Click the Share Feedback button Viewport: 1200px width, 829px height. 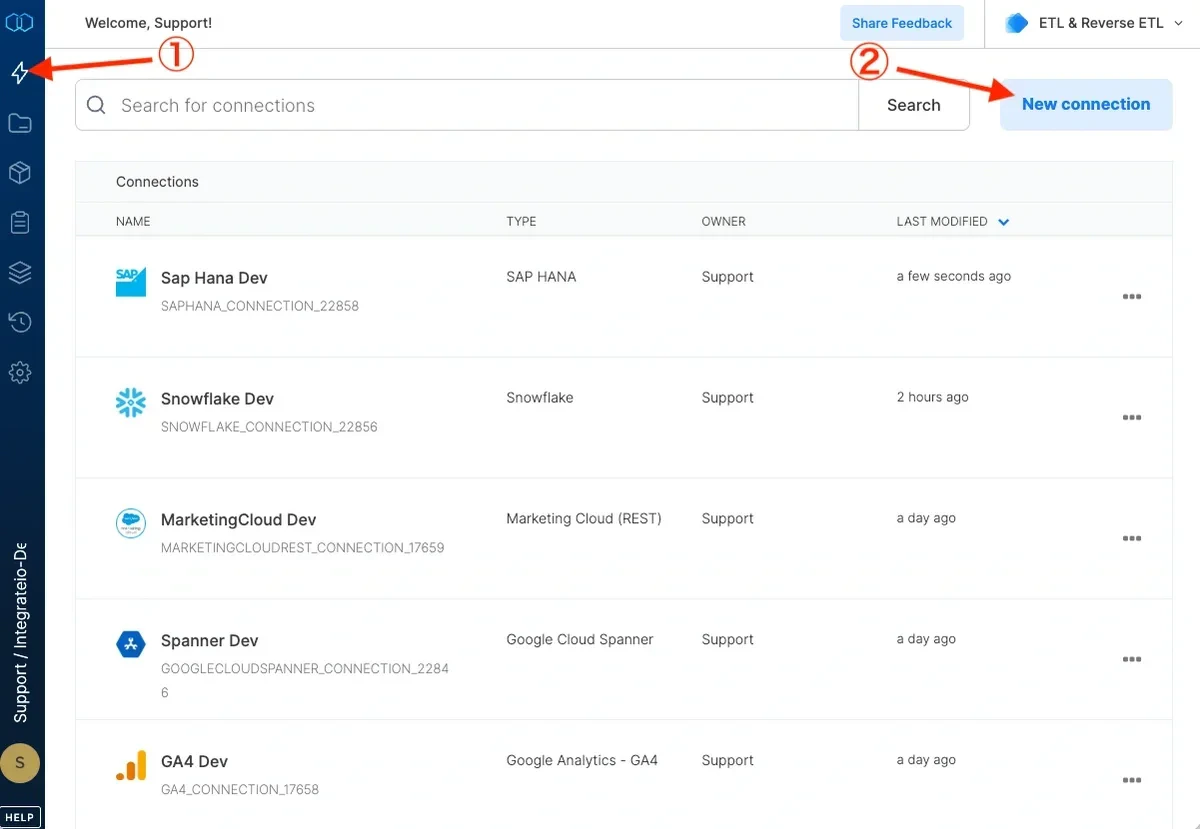pyautogui.click(x=902, y=23)
